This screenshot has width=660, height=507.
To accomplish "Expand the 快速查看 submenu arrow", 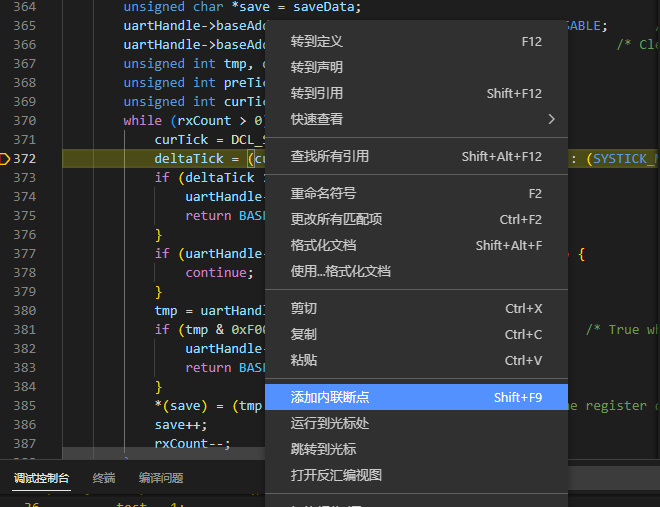I will [551, 119].
